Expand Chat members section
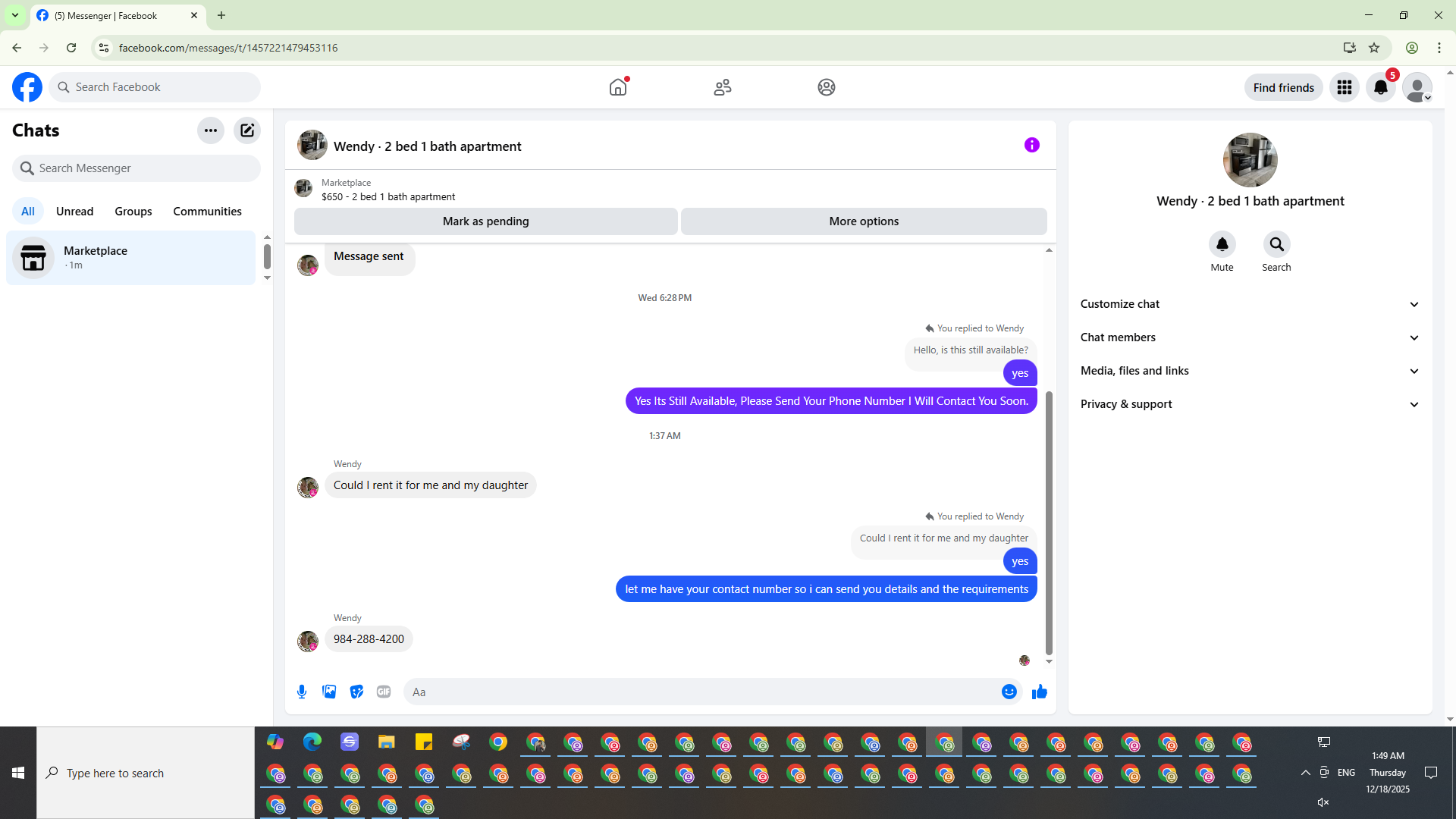1456x819 pixels. [x=1250, y=337]
